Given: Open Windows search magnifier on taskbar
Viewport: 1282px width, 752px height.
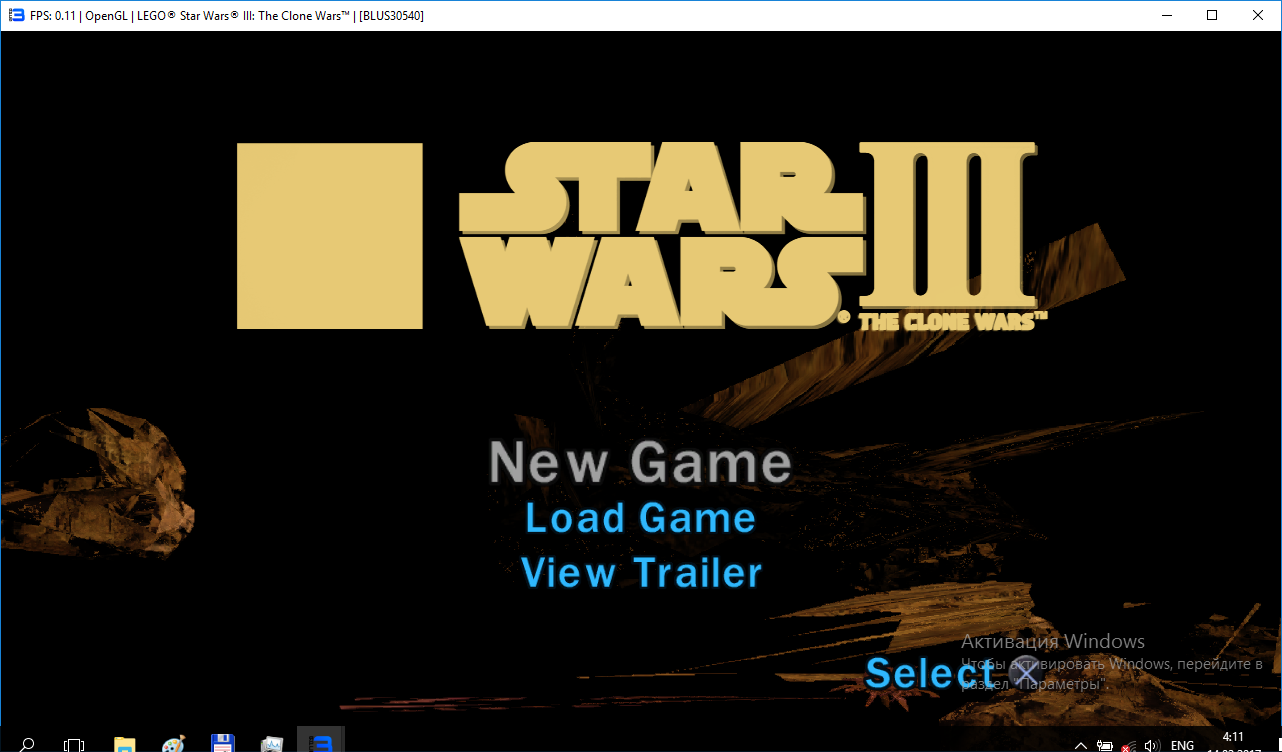Looking at the screenshot, I should click(27, 744).
